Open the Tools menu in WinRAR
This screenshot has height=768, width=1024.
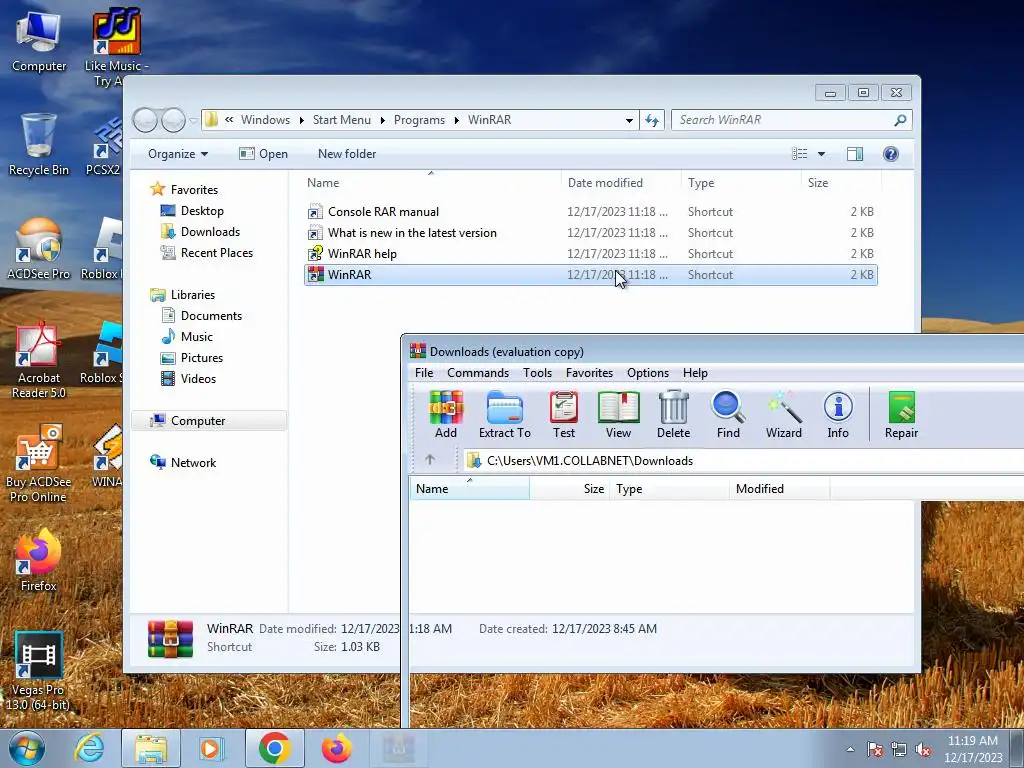(x=537, y=373)
